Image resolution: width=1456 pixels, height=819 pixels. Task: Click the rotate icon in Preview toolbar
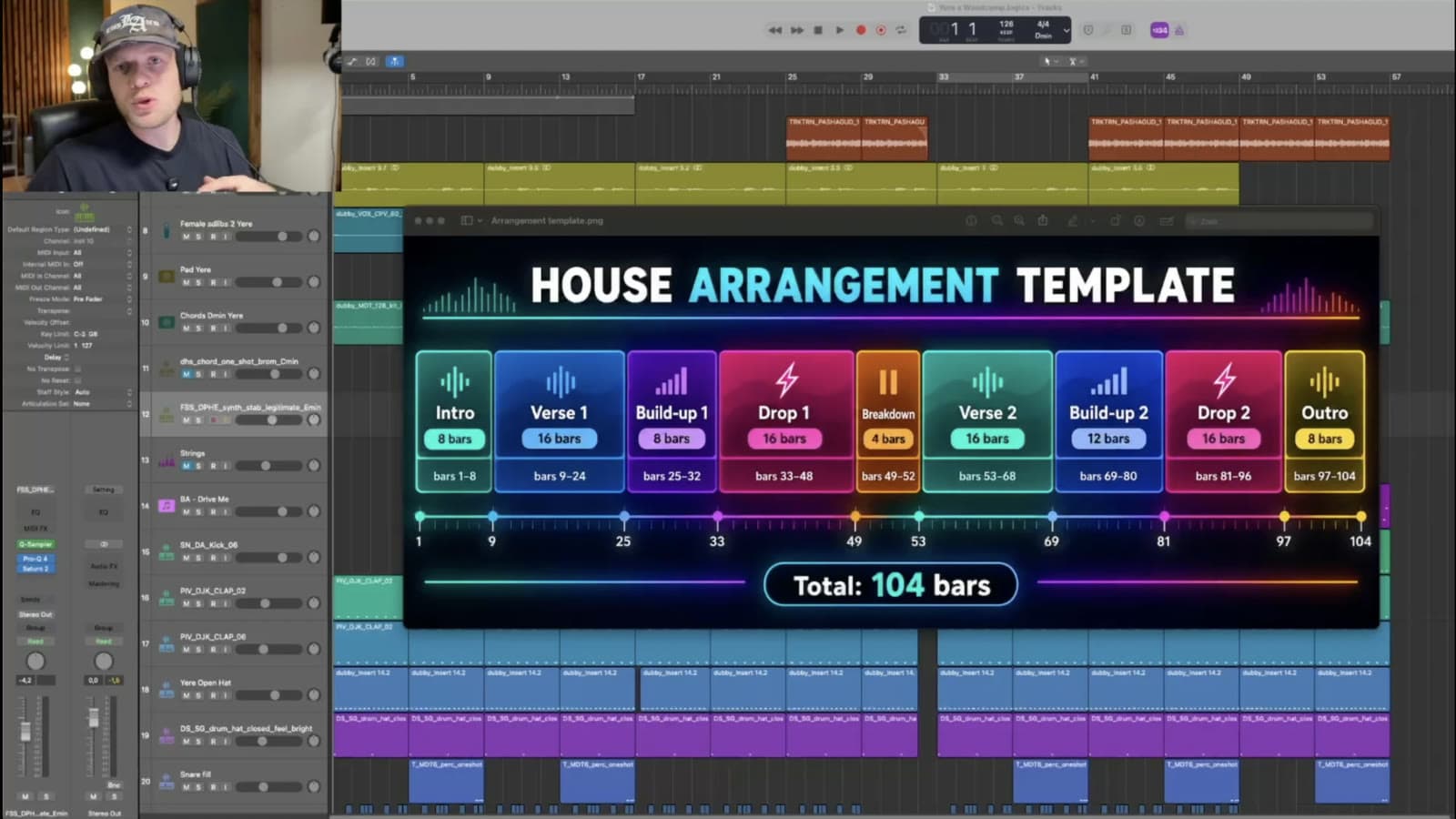tap(1115, 220)
